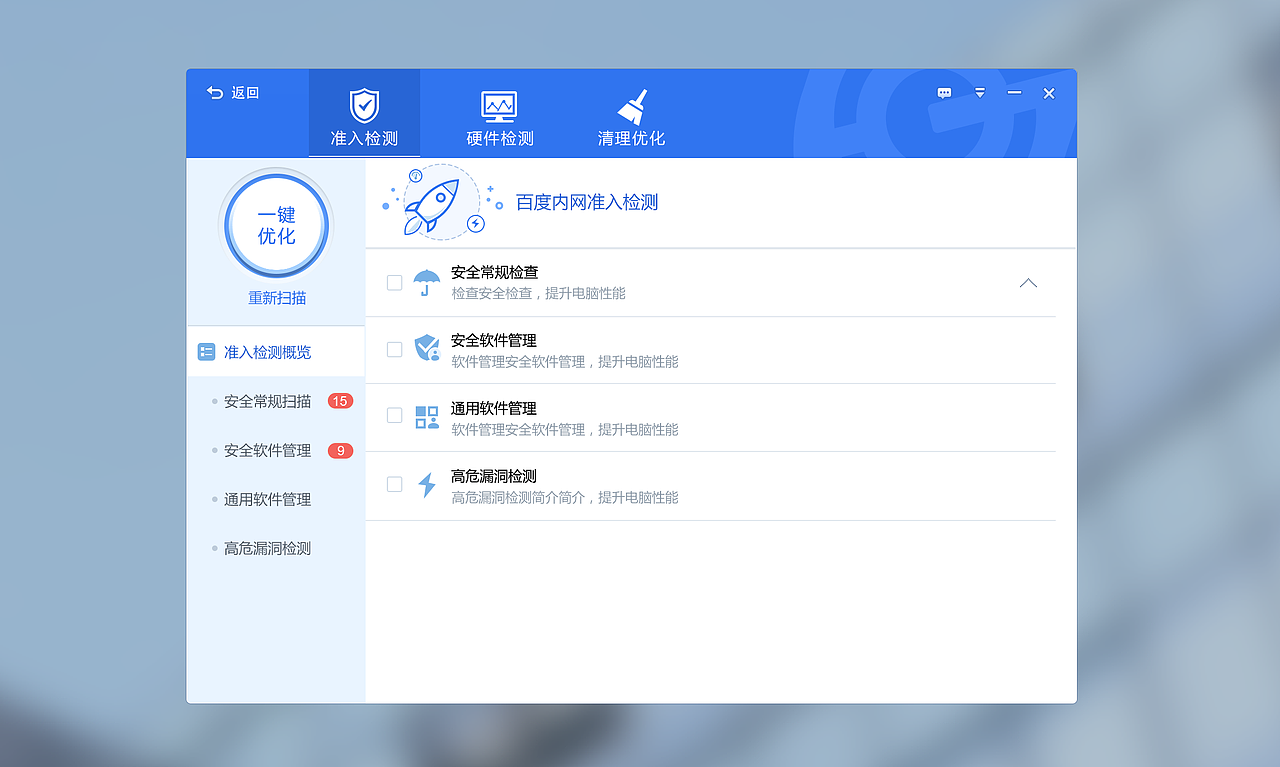Image resolution: width=1280 pixels, height=767 pixels.
Task: Click the 一键优化 round button
Action: [x=276, y=225]
